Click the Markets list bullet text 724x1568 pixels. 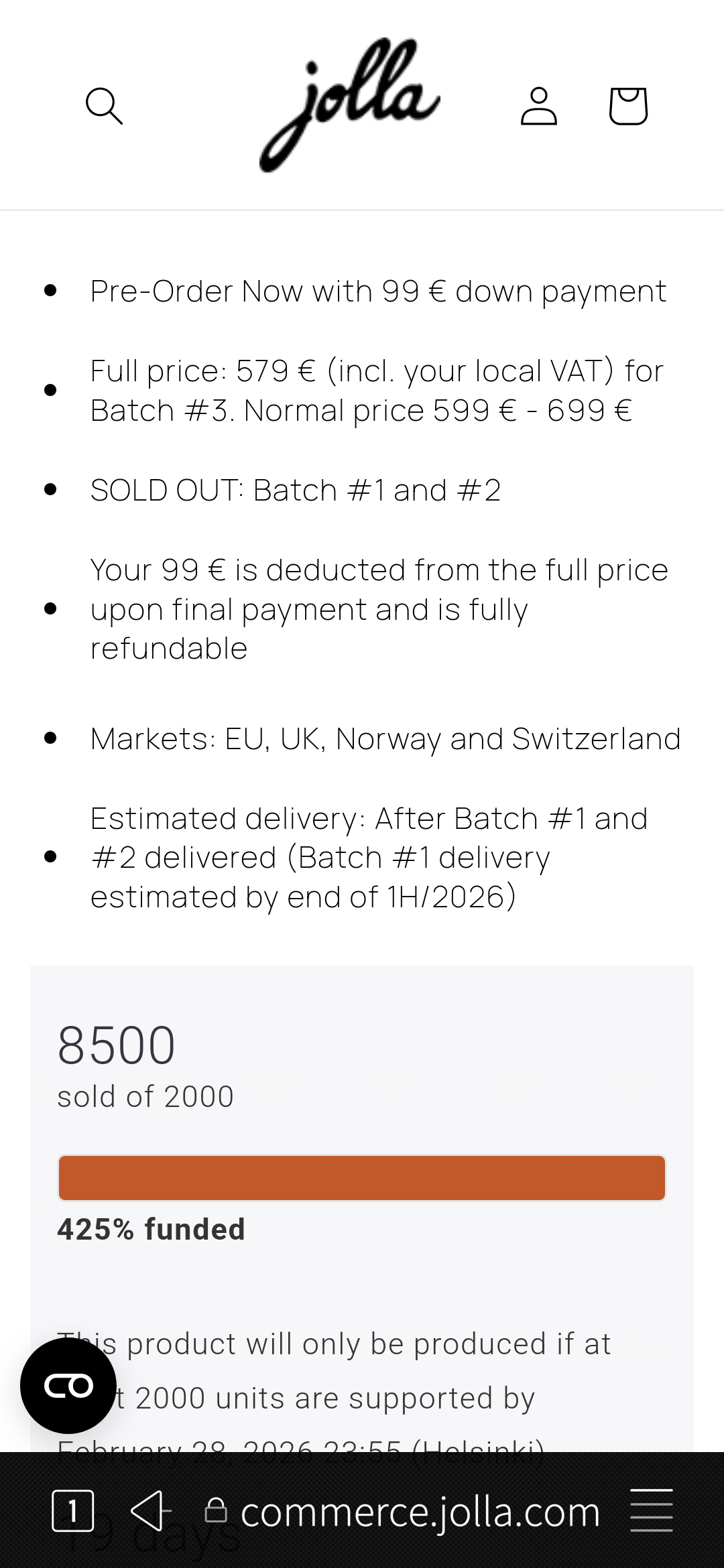pos(385,738)
